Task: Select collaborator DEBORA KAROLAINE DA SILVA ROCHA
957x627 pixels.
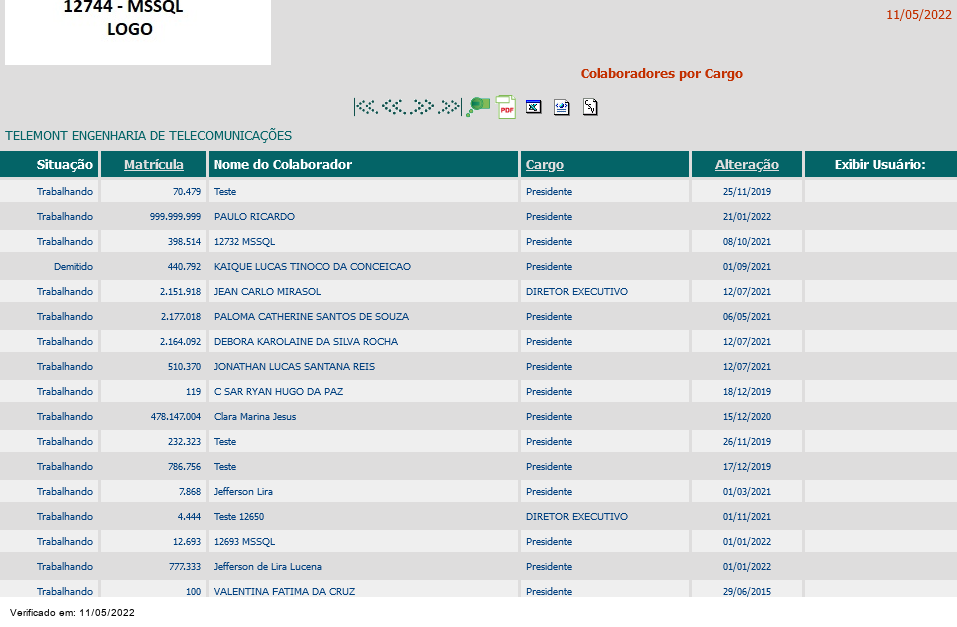Action: (x=306, y=342)
